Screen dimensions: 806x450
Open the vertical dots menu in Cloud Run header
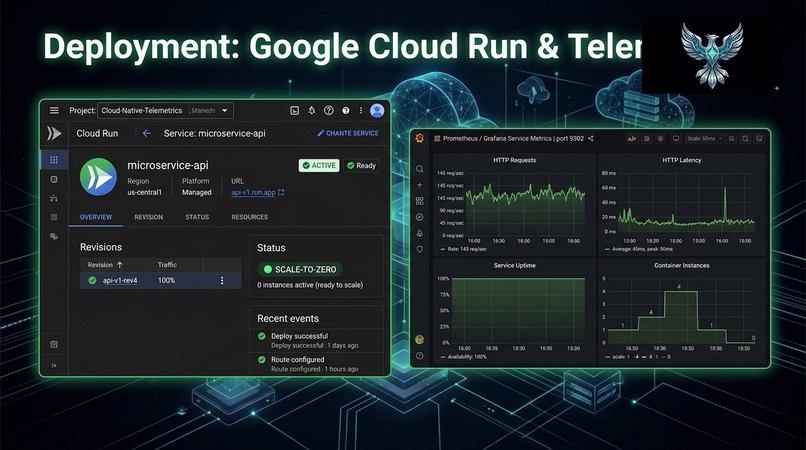click(x=361, y=111)
